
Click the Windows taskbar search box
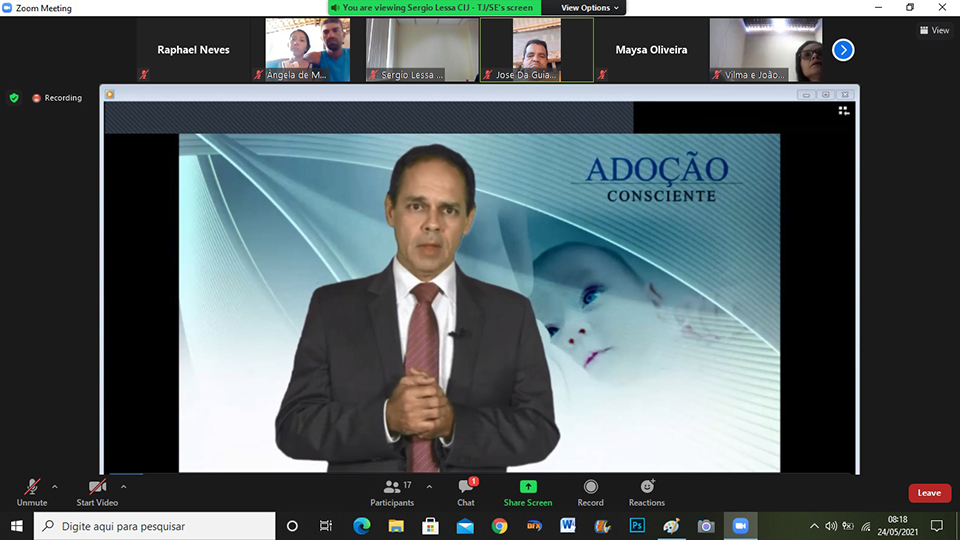point(155,525)
